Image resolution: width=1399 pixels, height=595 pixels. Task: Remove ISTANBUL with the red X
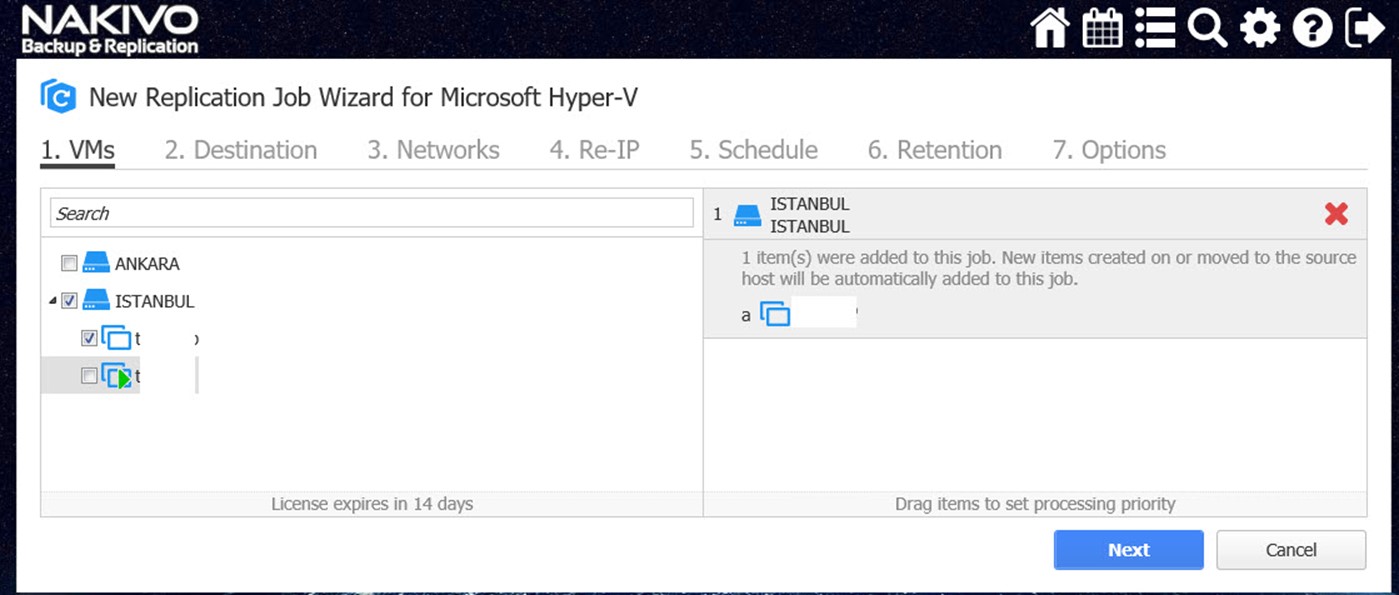[x=1336, y=213]
